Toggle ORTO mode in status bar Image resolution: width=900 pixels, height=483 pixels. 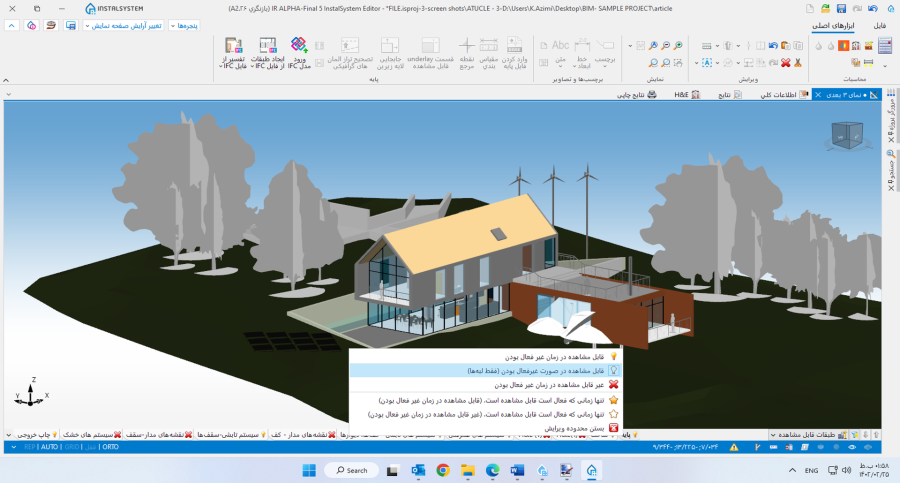[x=110, y=447]
